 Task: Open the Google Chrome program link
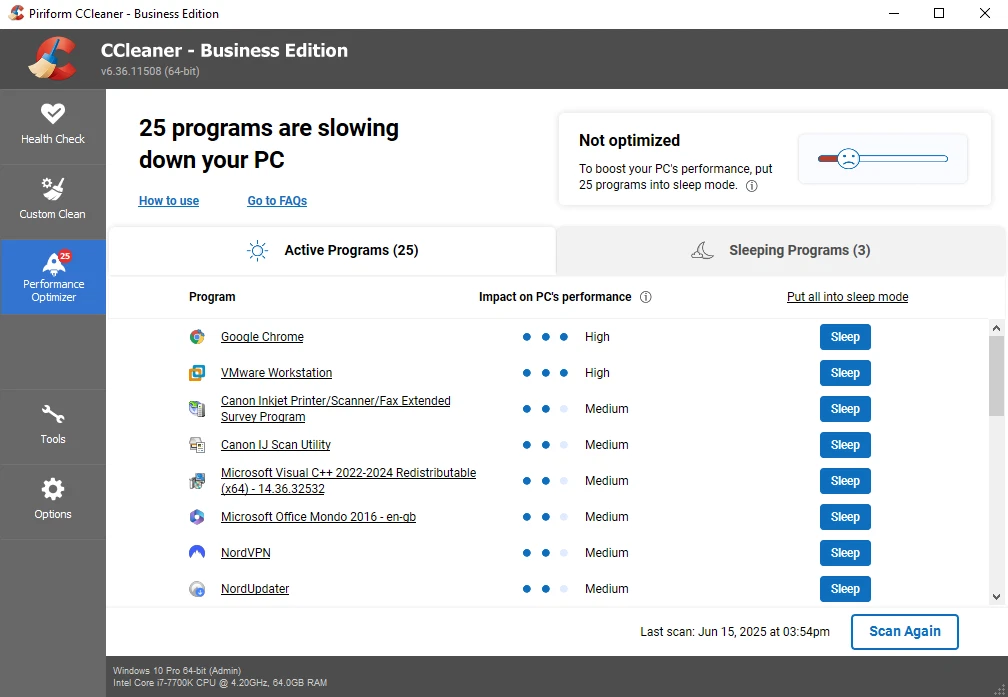pos(262,337)
